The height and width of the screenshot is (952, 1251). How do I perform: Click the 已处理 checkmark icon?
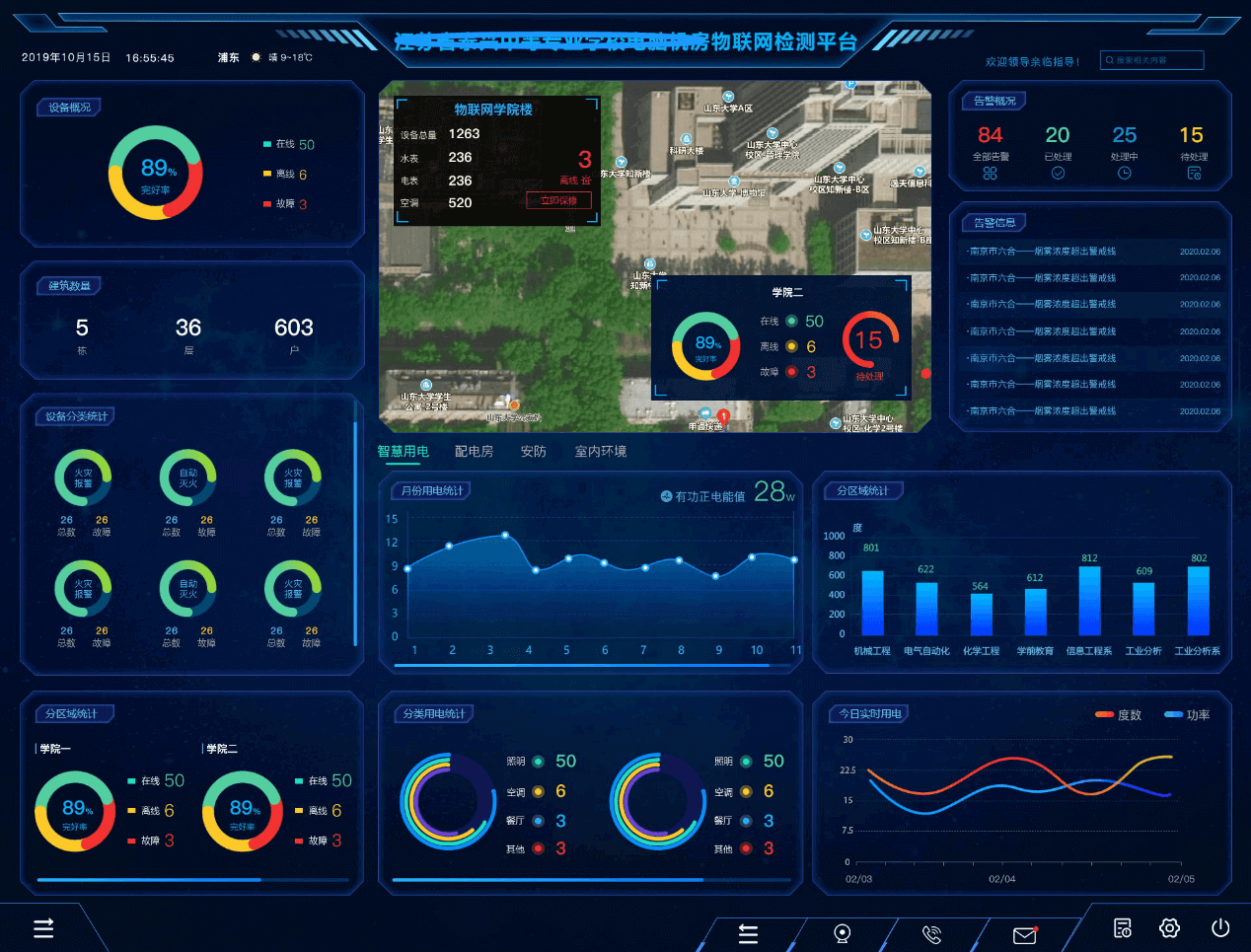[x=1058, y=174]
